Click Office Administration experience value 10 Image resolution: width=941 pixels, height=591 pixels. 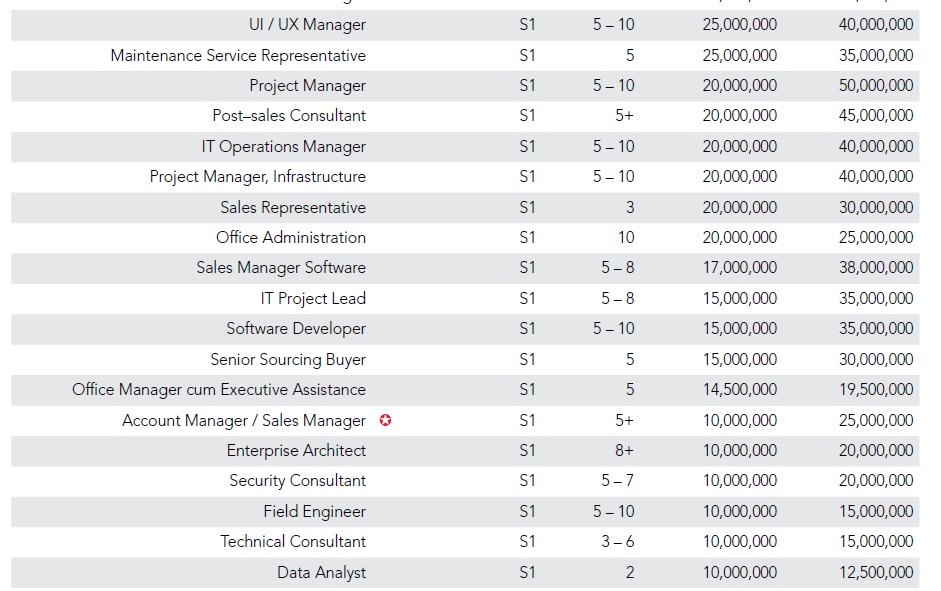coord(626,238)
